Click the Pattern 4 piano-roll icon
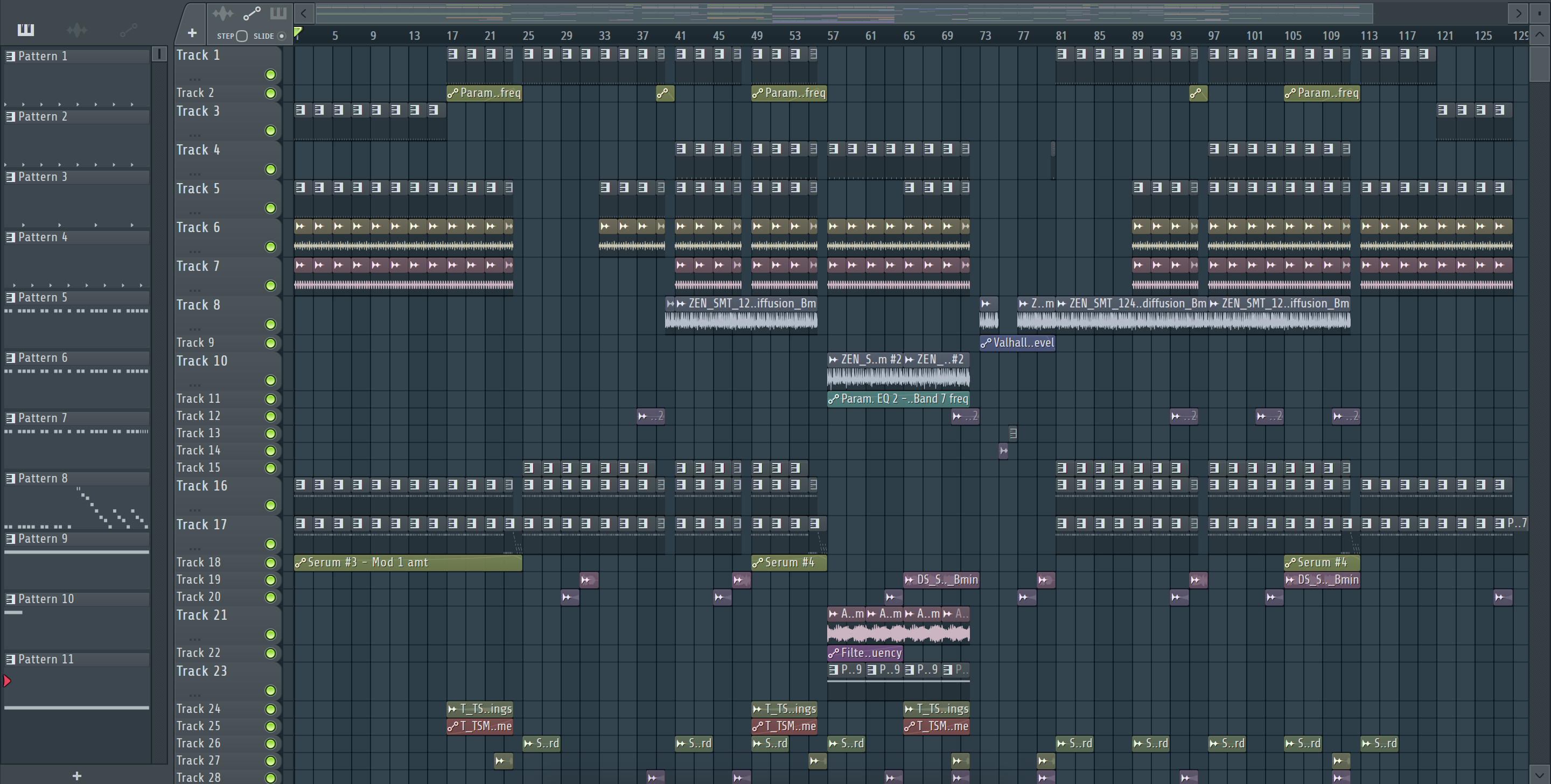This screenshot has height=784, width=1551. [x=10, y=236]
